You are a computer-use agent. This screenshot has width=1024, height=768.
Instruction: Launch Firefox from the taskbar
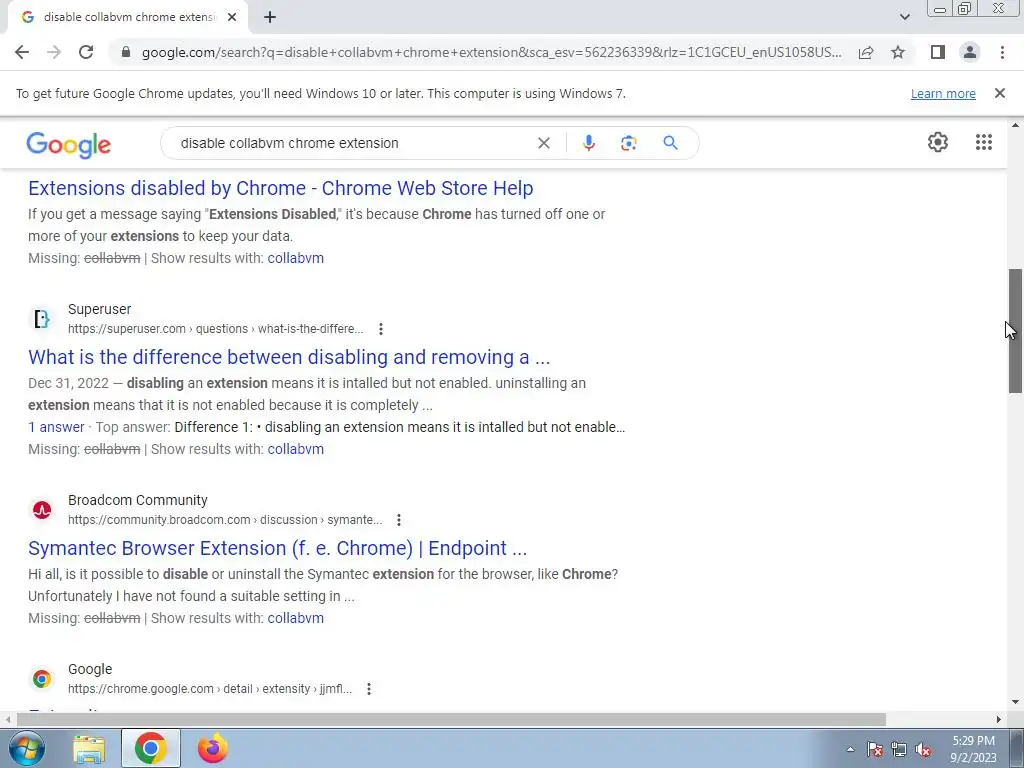pos(213,748)
